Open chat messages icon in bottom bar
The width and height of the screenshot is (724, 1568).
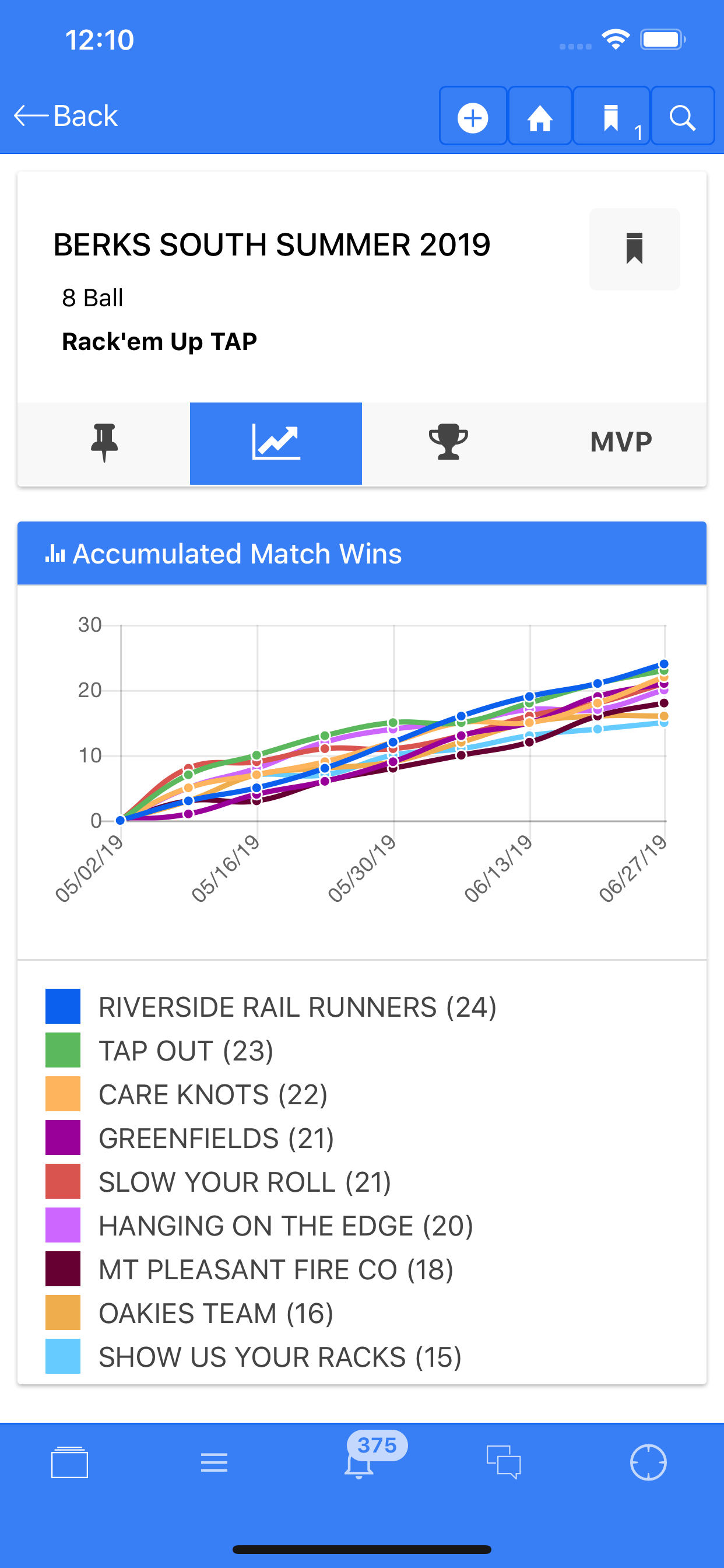tap(504, 1462)
